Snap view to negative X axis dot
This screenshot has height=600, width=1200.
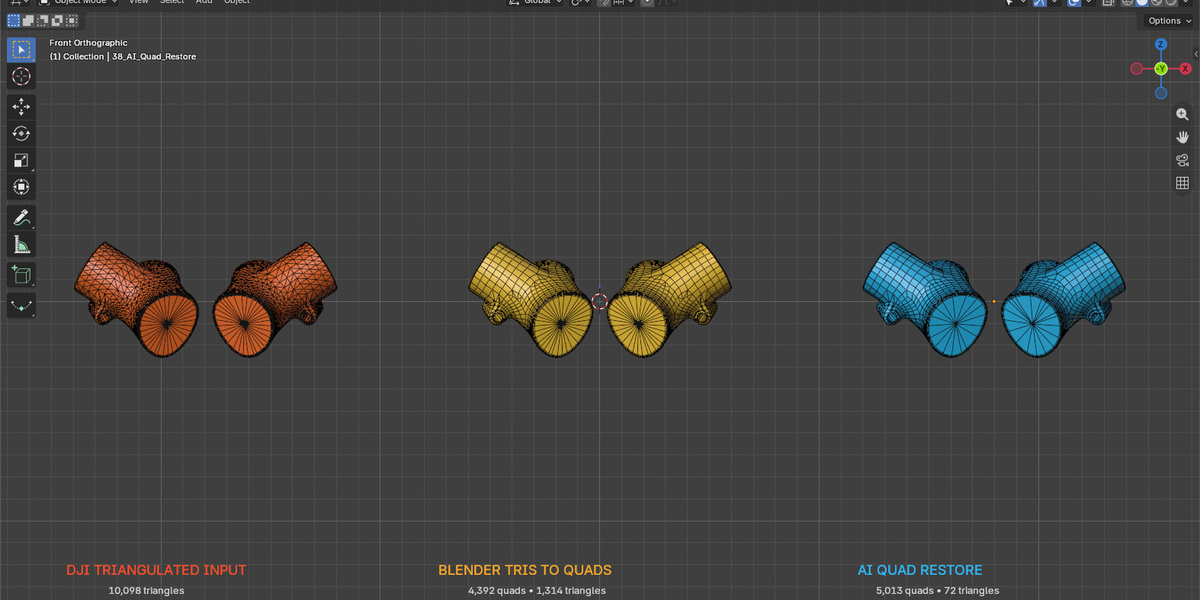1136,69
